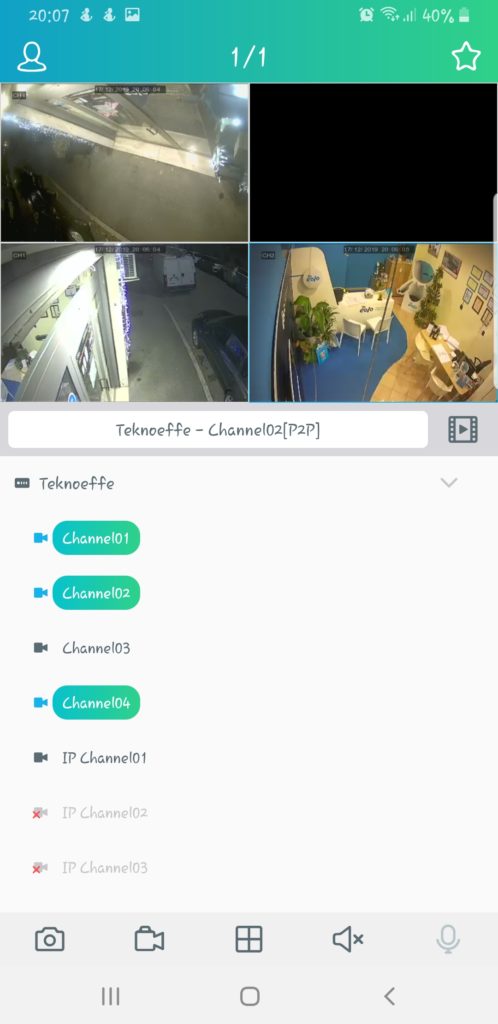Select the disabled IP Channel02 entry

click(104, 812)
